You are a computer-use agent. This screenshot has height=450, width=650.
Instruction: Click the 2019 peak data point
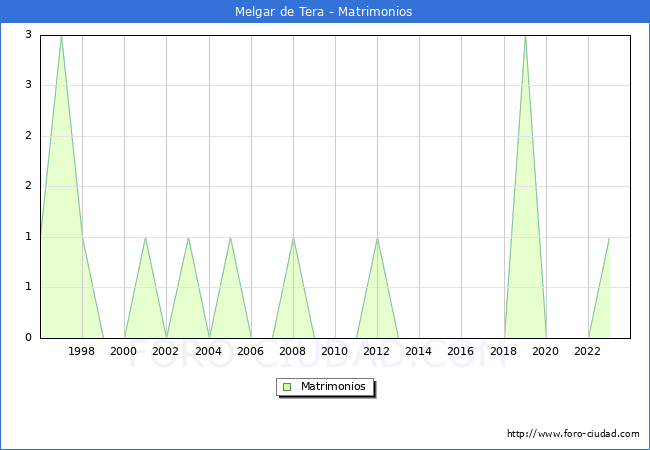click(525, 36)
